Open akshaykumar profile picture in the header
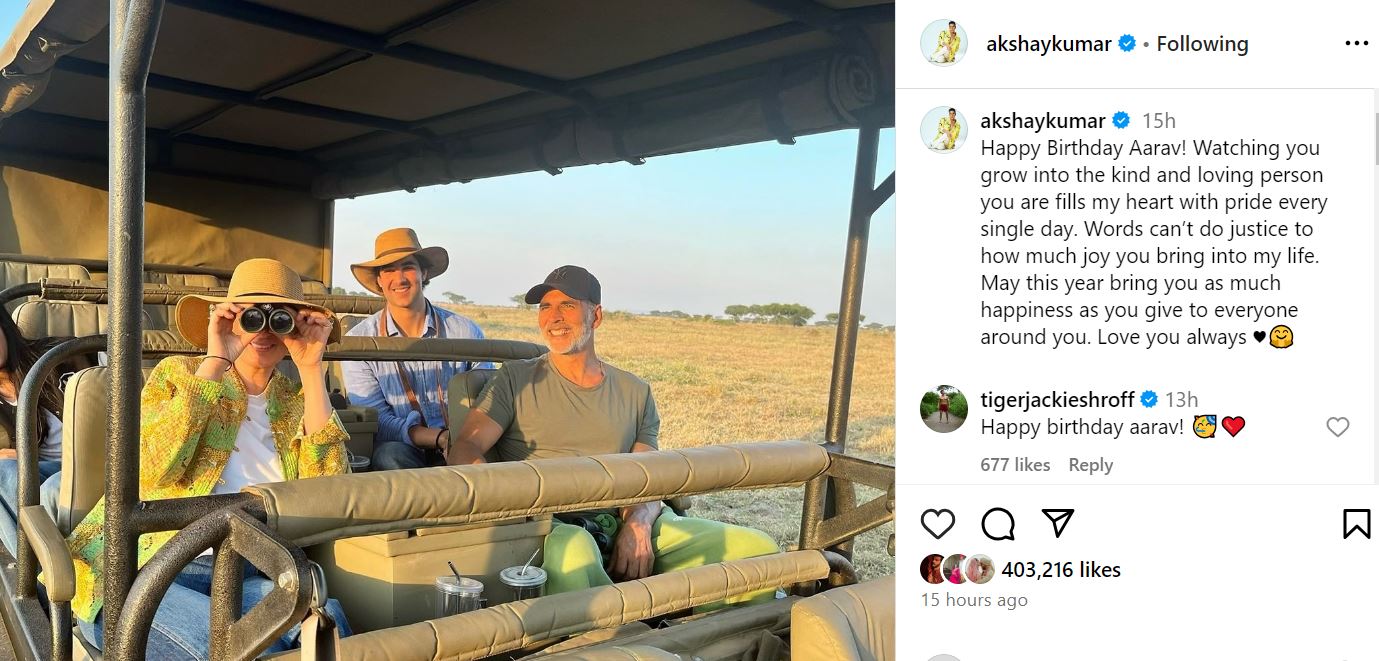 [x=944, y=43]
